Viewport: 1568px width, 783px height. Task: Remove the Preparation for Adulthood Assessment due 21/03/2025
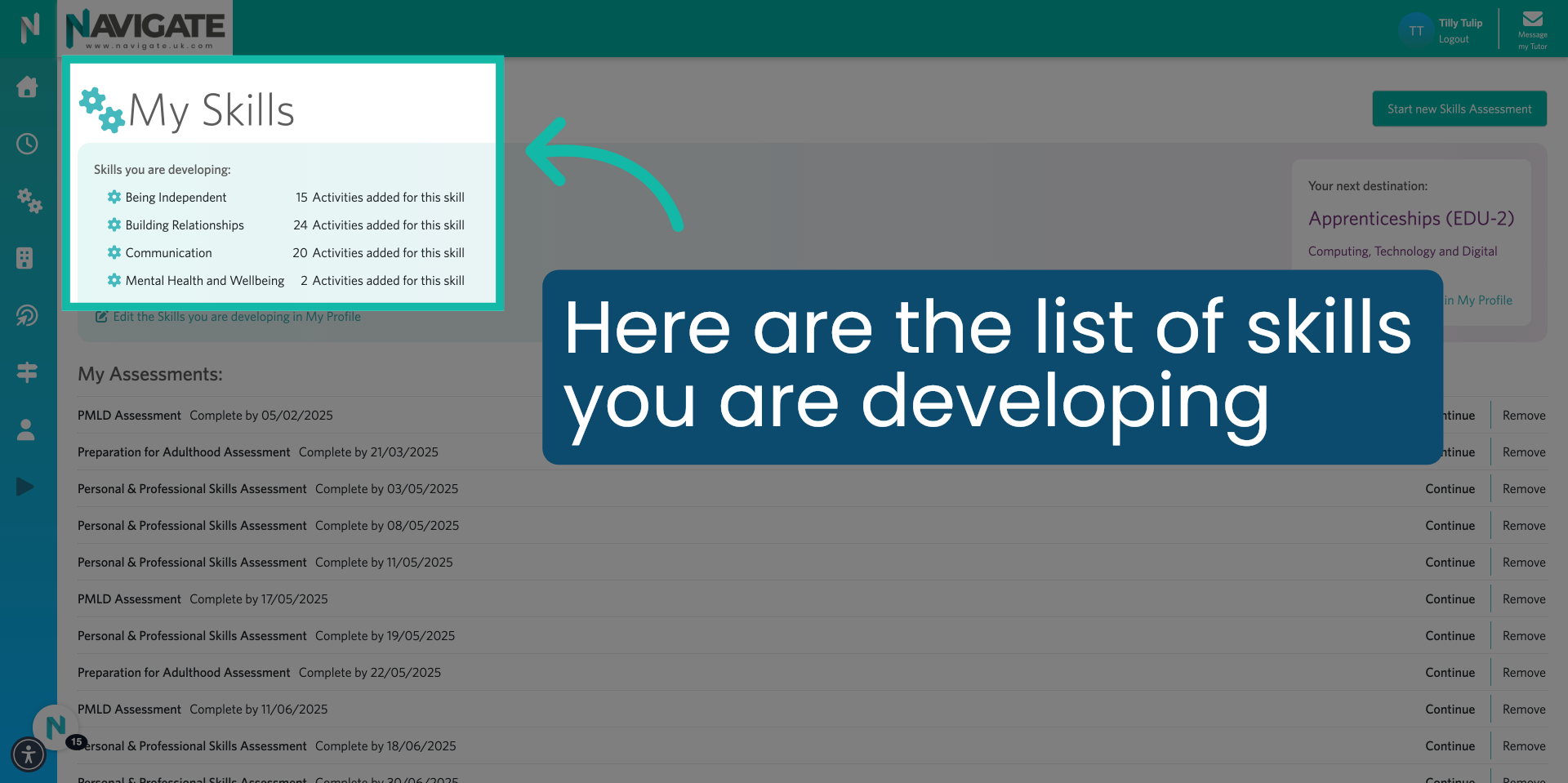(x=1524, y=452)
